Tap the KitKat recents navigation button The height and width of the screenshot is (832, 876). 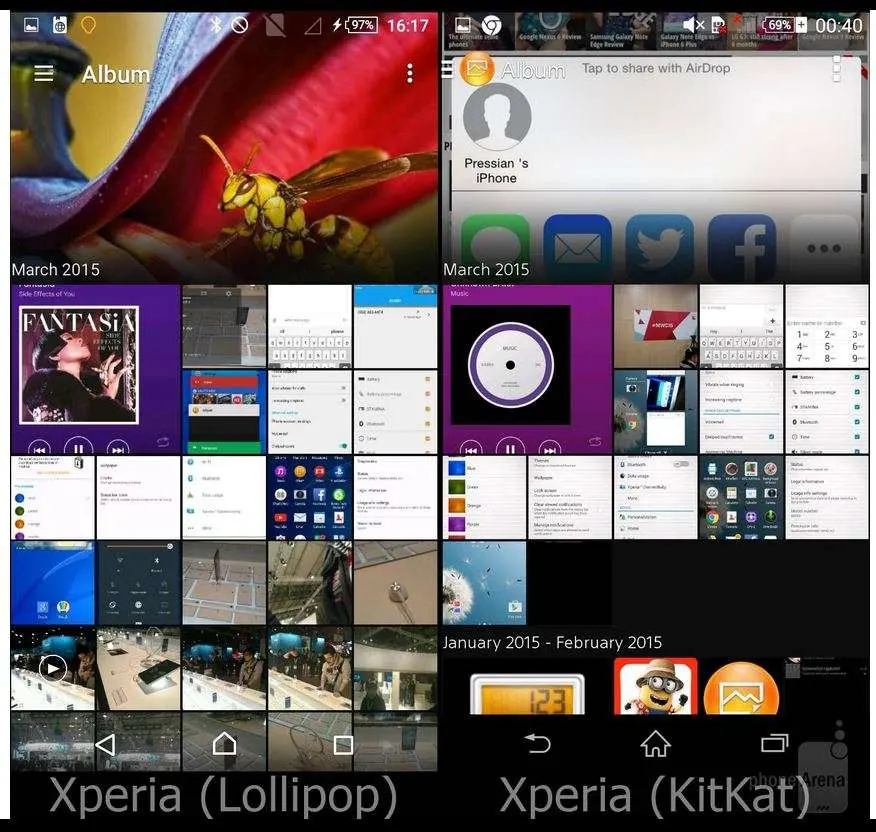(x=774, y=743)
